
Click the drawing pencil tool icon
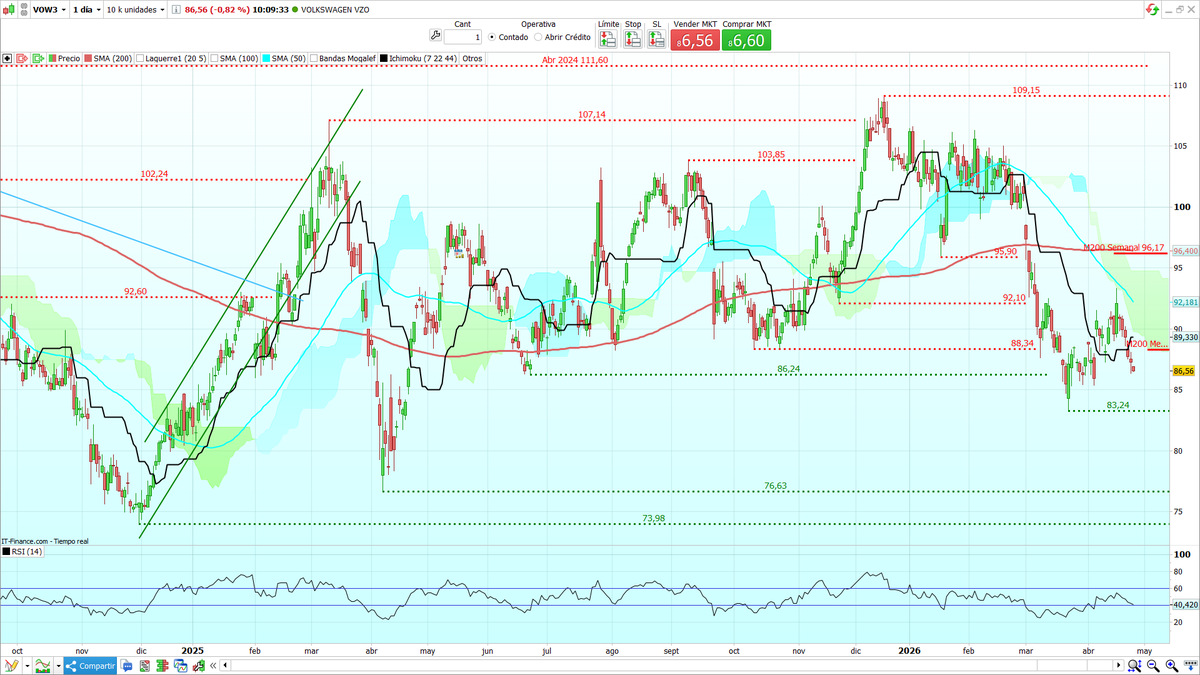[x=11, y=665]
